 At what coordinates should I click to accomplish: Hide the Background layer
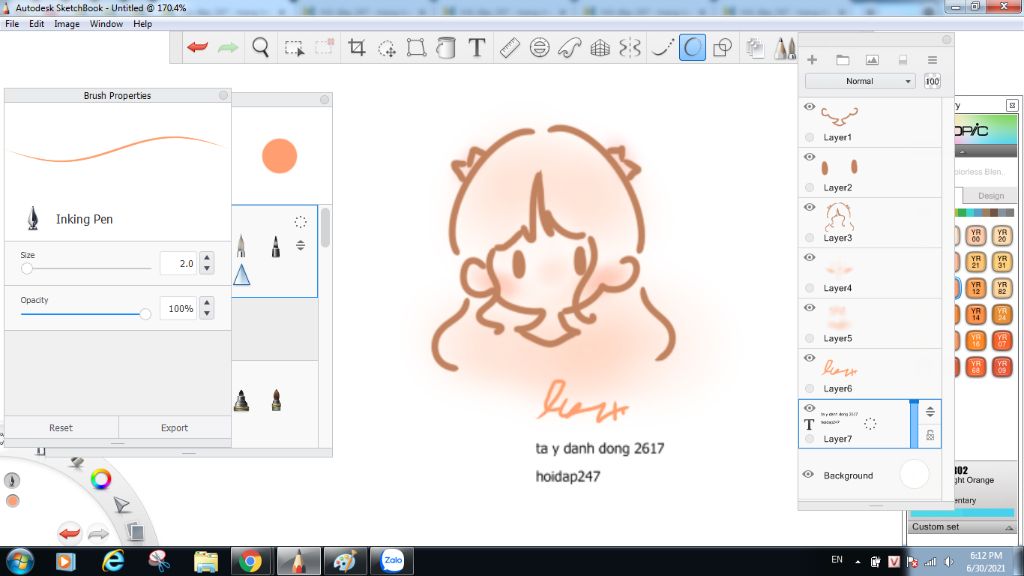(808, 475)
